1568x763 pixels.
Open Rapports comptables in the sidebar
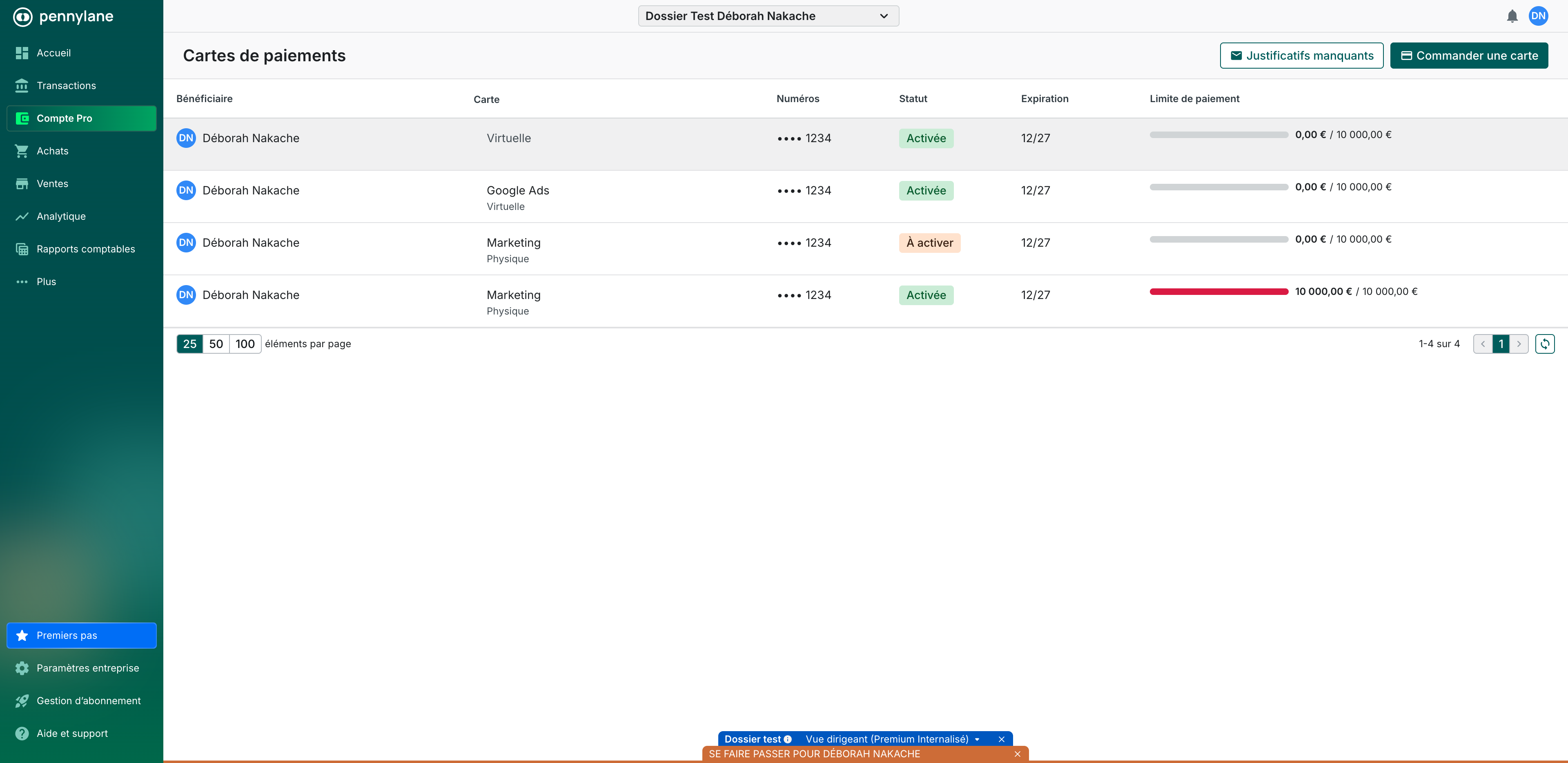pos(82,249)
